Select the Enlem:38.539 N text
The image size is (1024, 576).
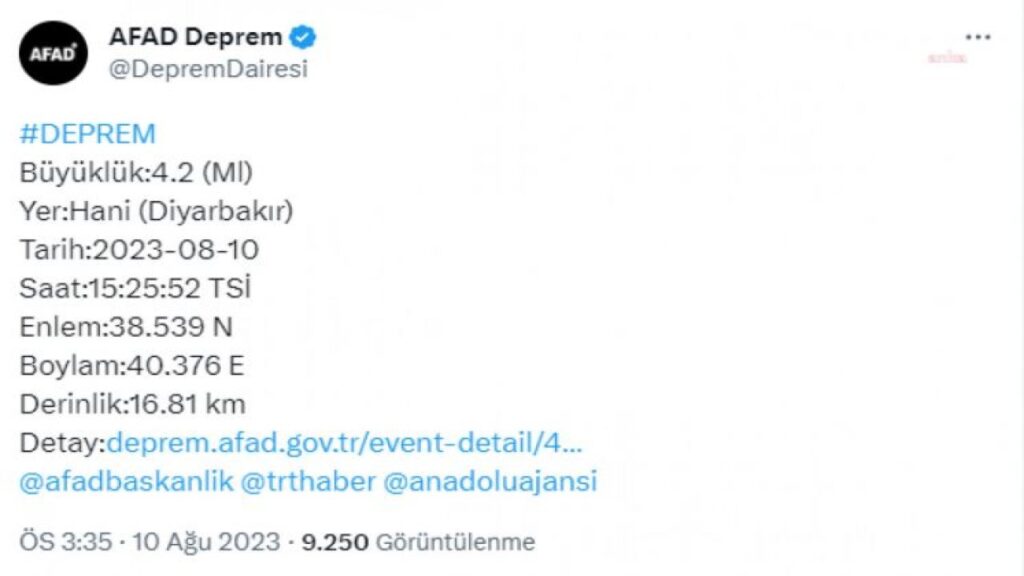pos(126,327)
